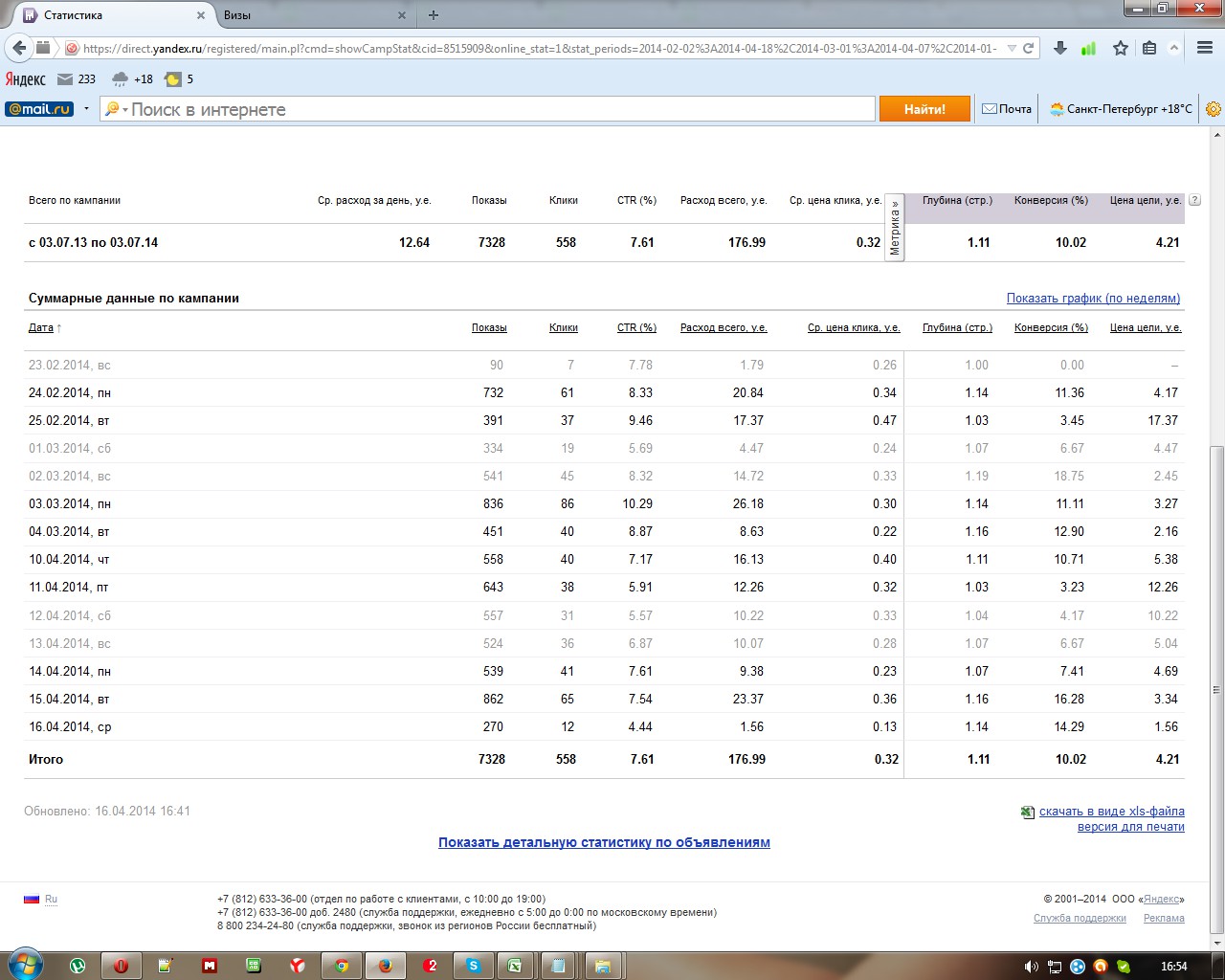This screenshot has width=1225, height=980.
Task: Sort by Конверсия (%) column header
Action: coord(1051,328)
